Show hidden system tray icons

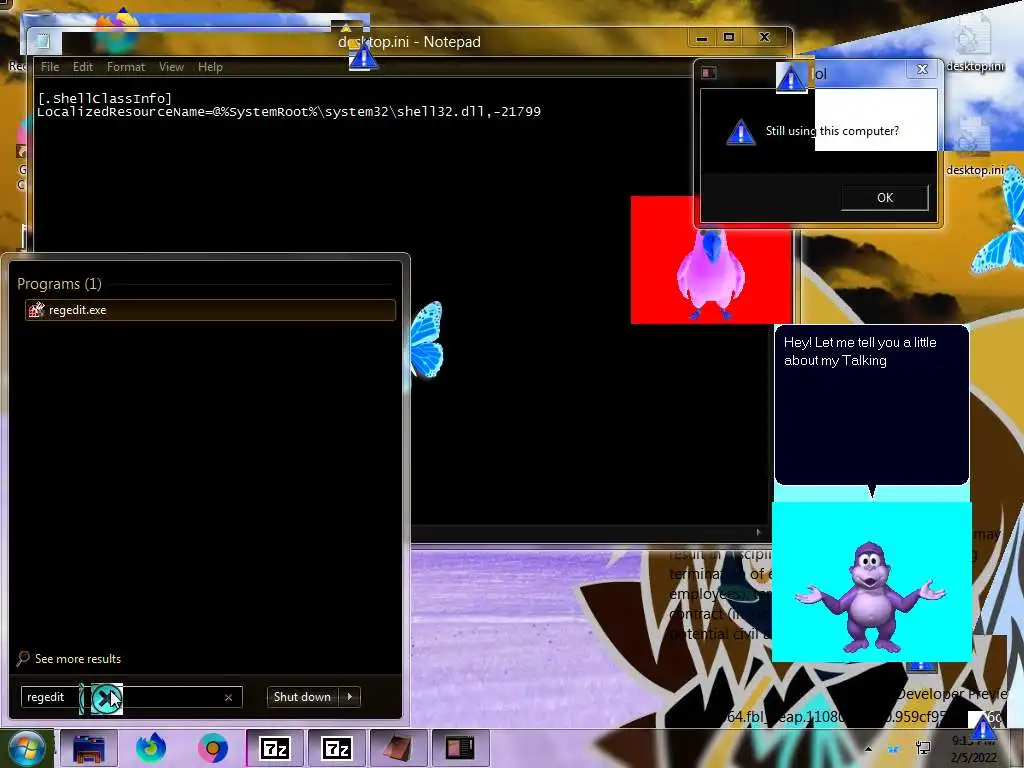pyautogui.click(x=868, y=749)
